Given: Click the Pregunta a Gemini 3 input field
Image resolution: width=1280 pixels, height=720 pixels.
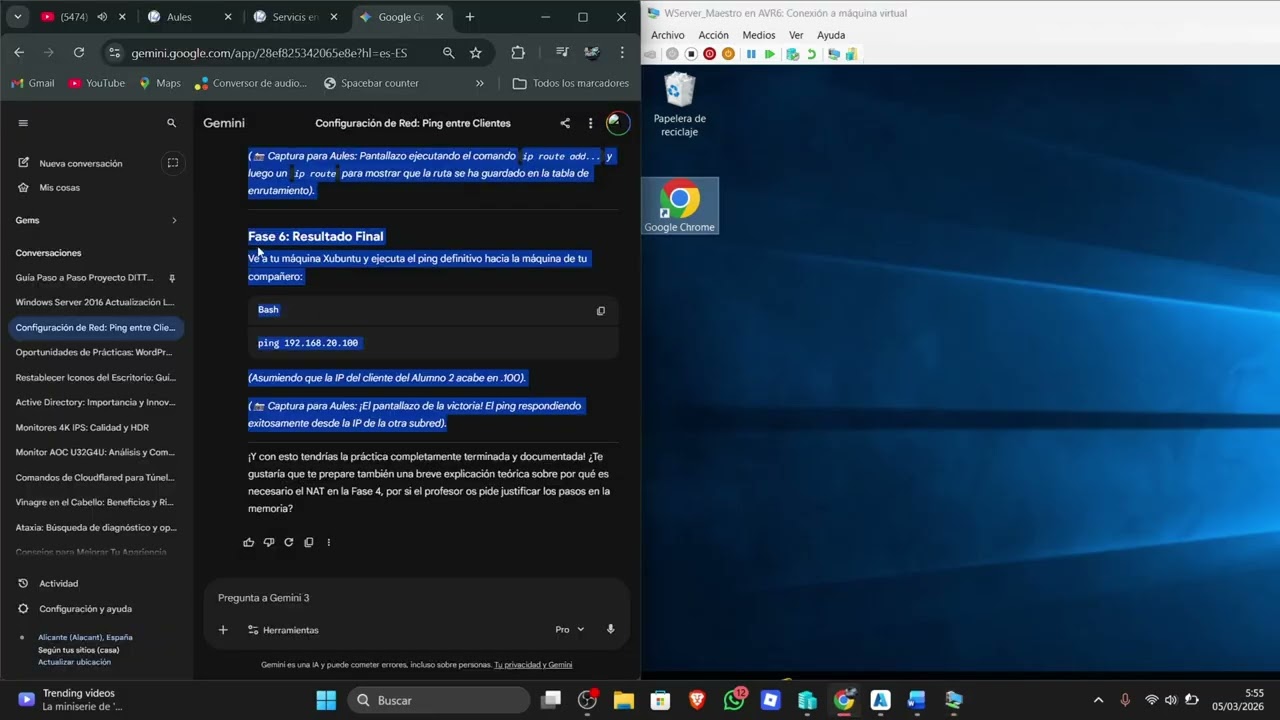Looking at the screenshot, I should (415, 598).
